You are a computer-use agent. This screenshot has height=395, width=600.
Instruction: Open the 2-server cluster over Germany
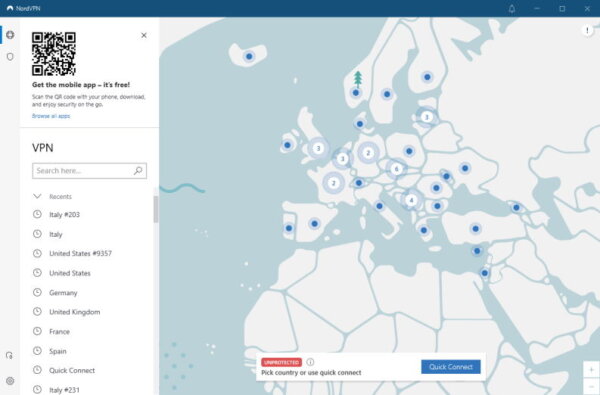point(368,153)
